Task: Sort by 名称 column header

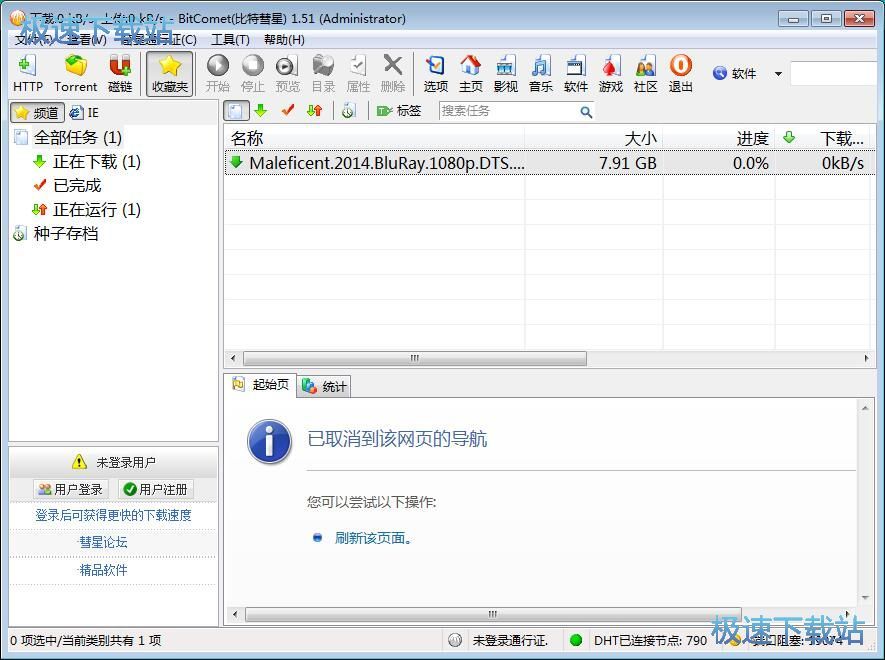Action: click(x=374, y=138)
